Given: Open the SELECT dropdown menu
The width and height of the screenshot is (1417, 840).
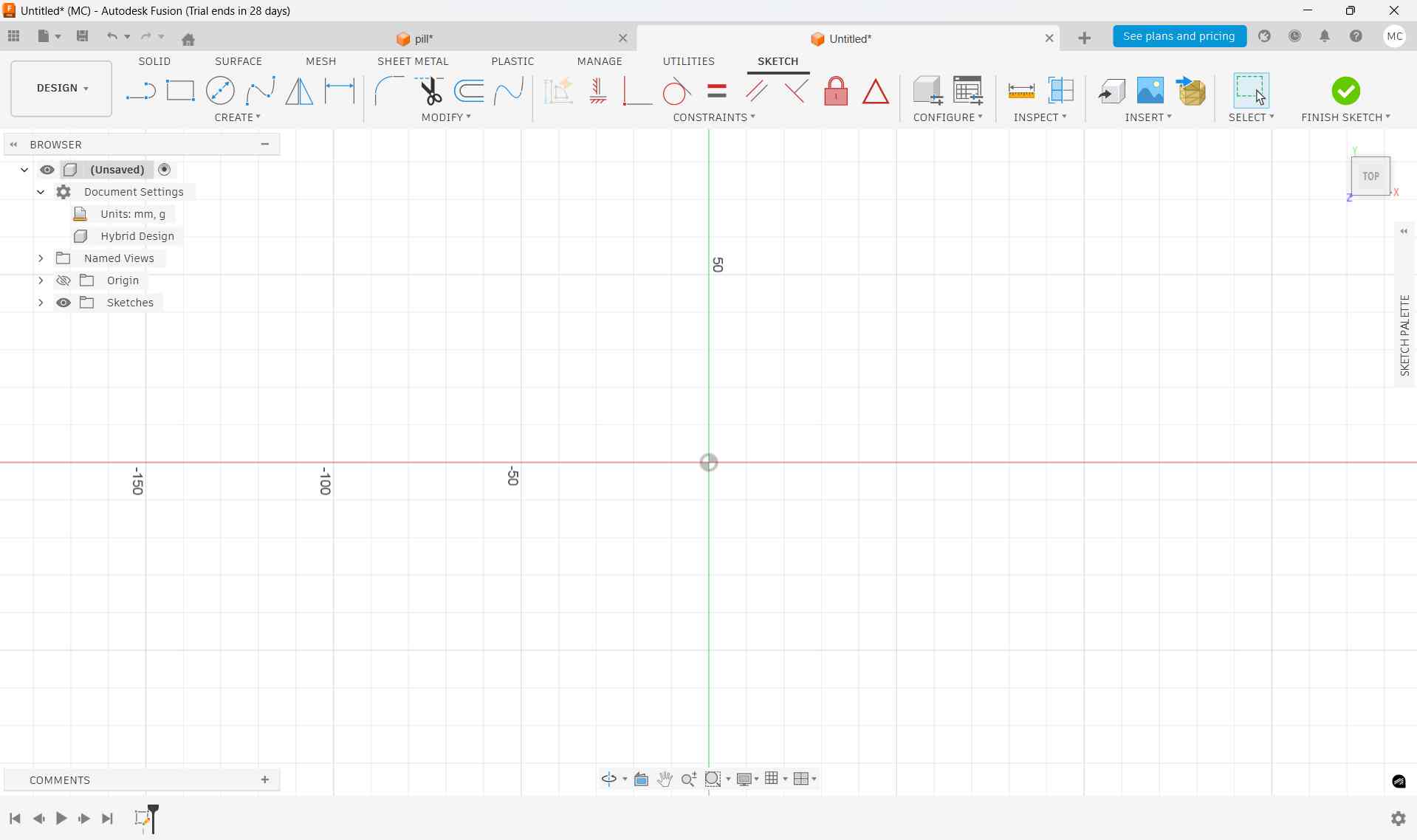Looking at the screenshot, I should click(1252, 117).
